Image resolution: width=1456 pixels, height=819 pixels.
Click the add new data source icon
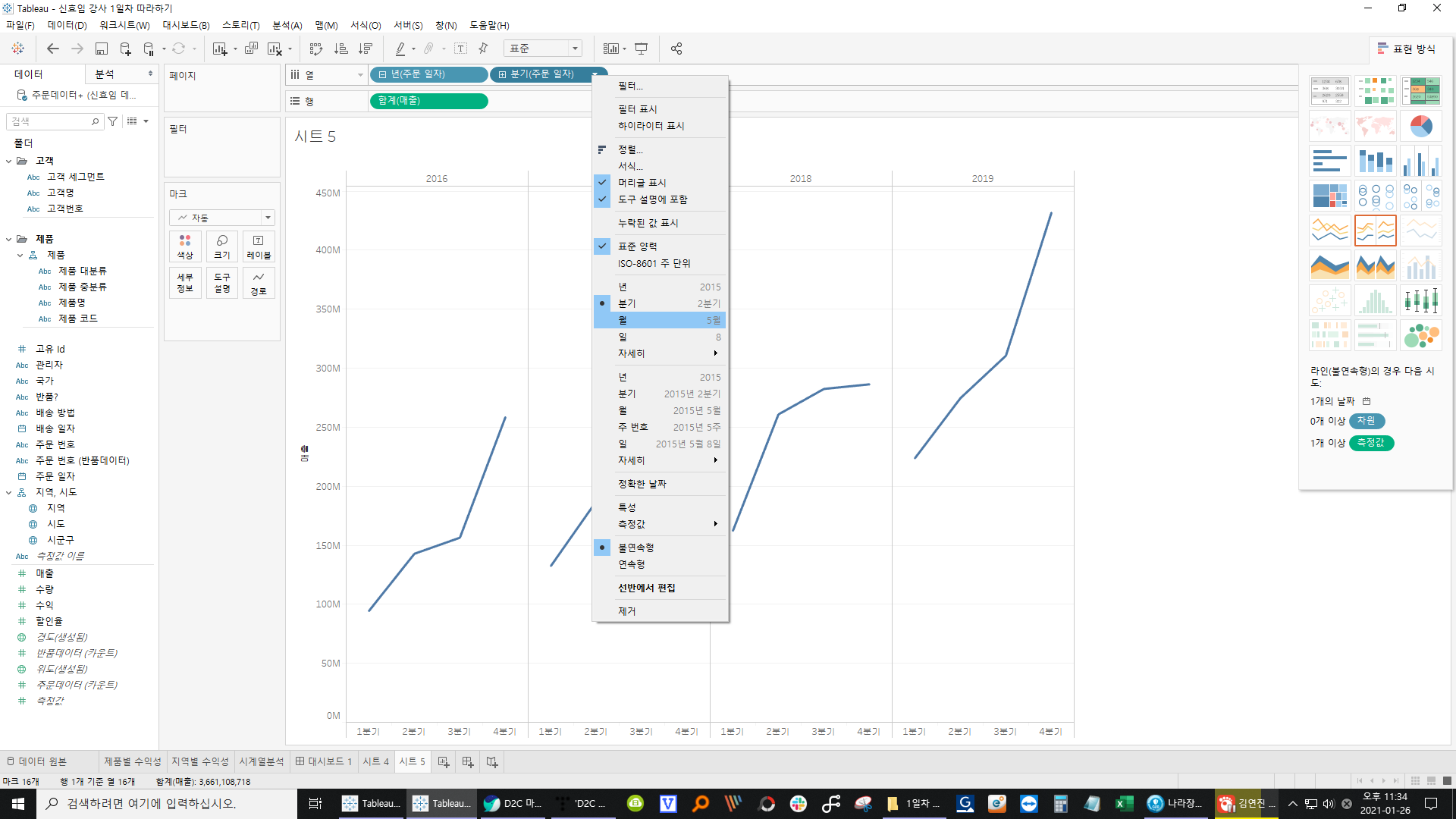125,49
